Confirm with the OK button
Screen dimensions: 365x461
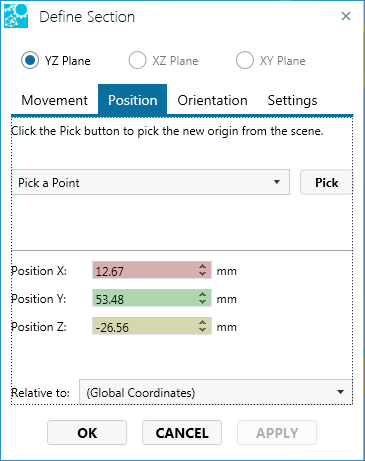point(87,433)
